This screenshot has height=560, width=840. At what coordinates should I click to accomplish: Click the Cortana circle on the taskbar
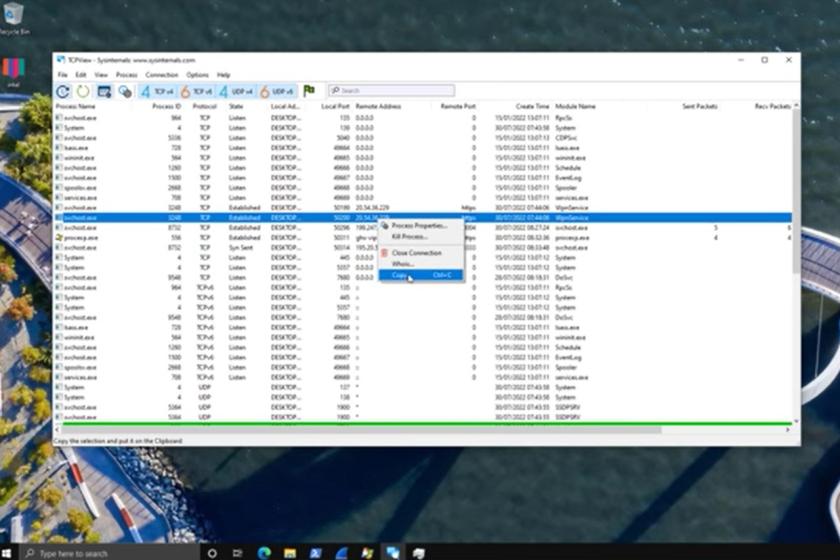212,553
